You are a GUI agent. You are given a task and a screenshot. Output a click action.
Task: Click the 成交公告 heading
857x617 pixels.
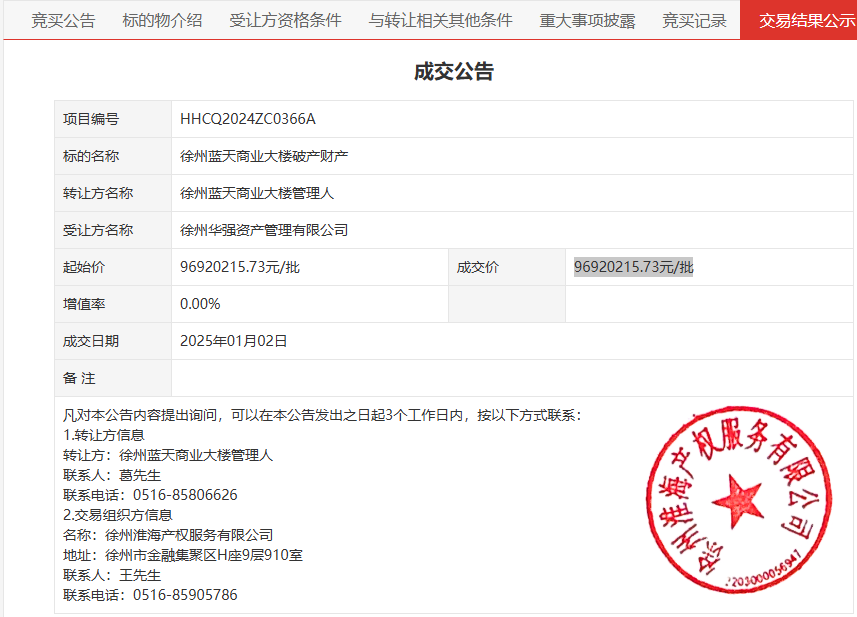click(454, 72)
